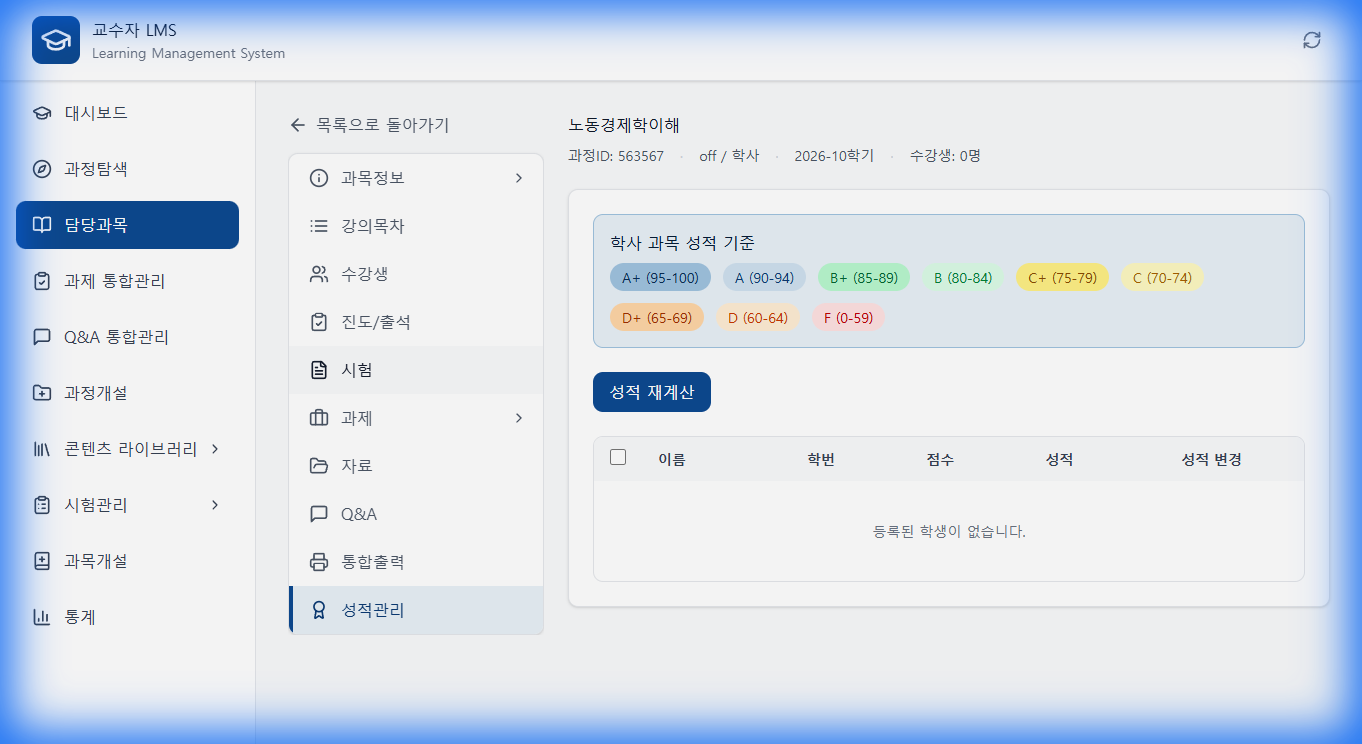The width and height of the screenshot is (1362, 744).
Task: Click the A+ (95-100) grade badge
Action: (x=661, y=277)
